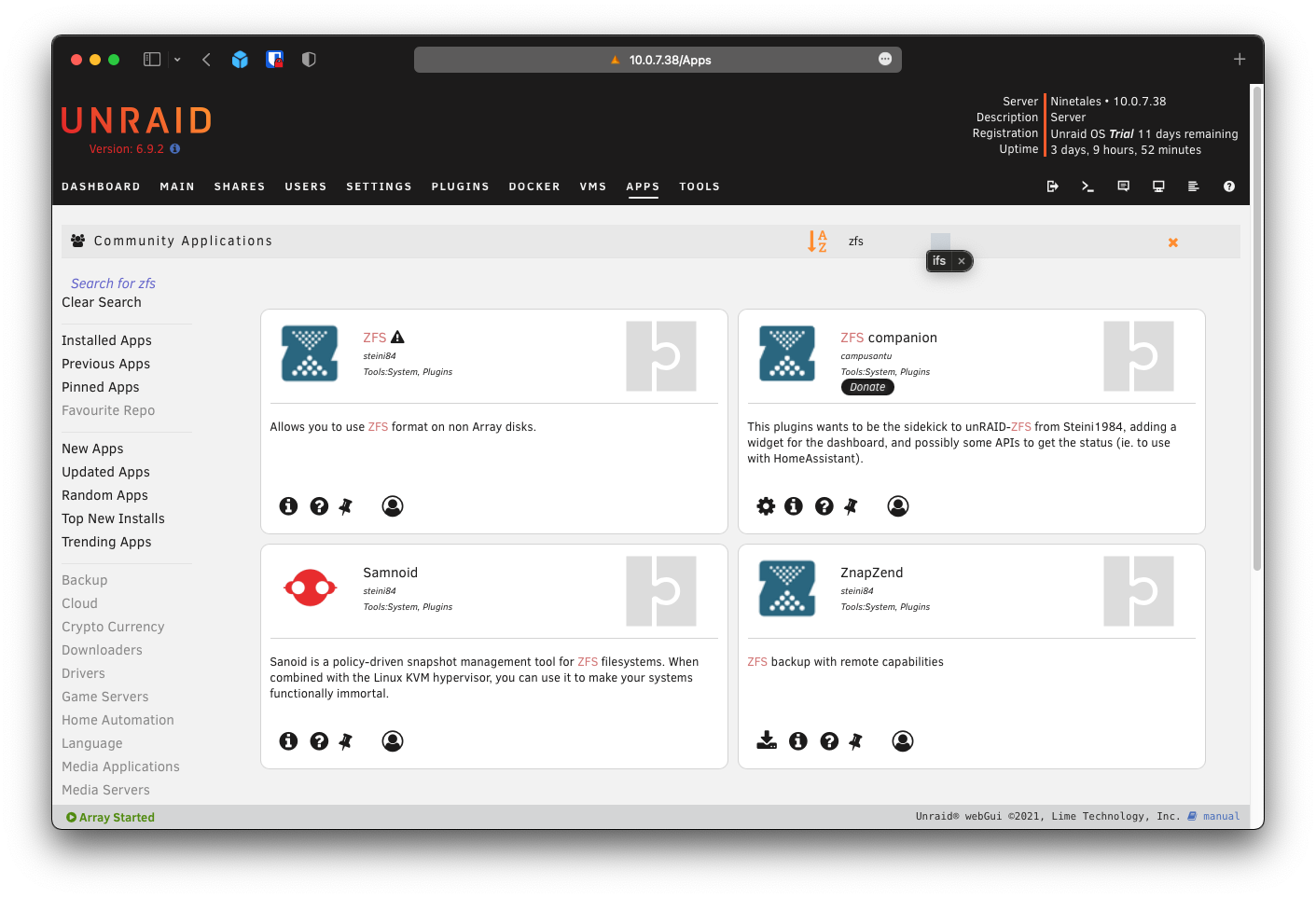Screen dimensions: 1316x898
Task: Click the zfs search input field
Action: pyautogui.click(x=886, y=242)
